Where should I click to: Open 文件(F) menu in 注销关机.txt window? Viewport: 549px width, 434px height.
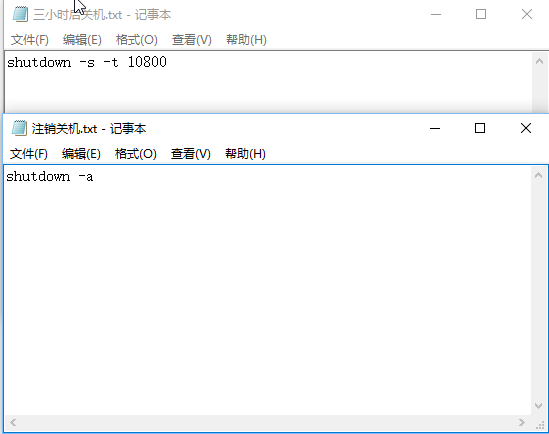click(29, 154)
